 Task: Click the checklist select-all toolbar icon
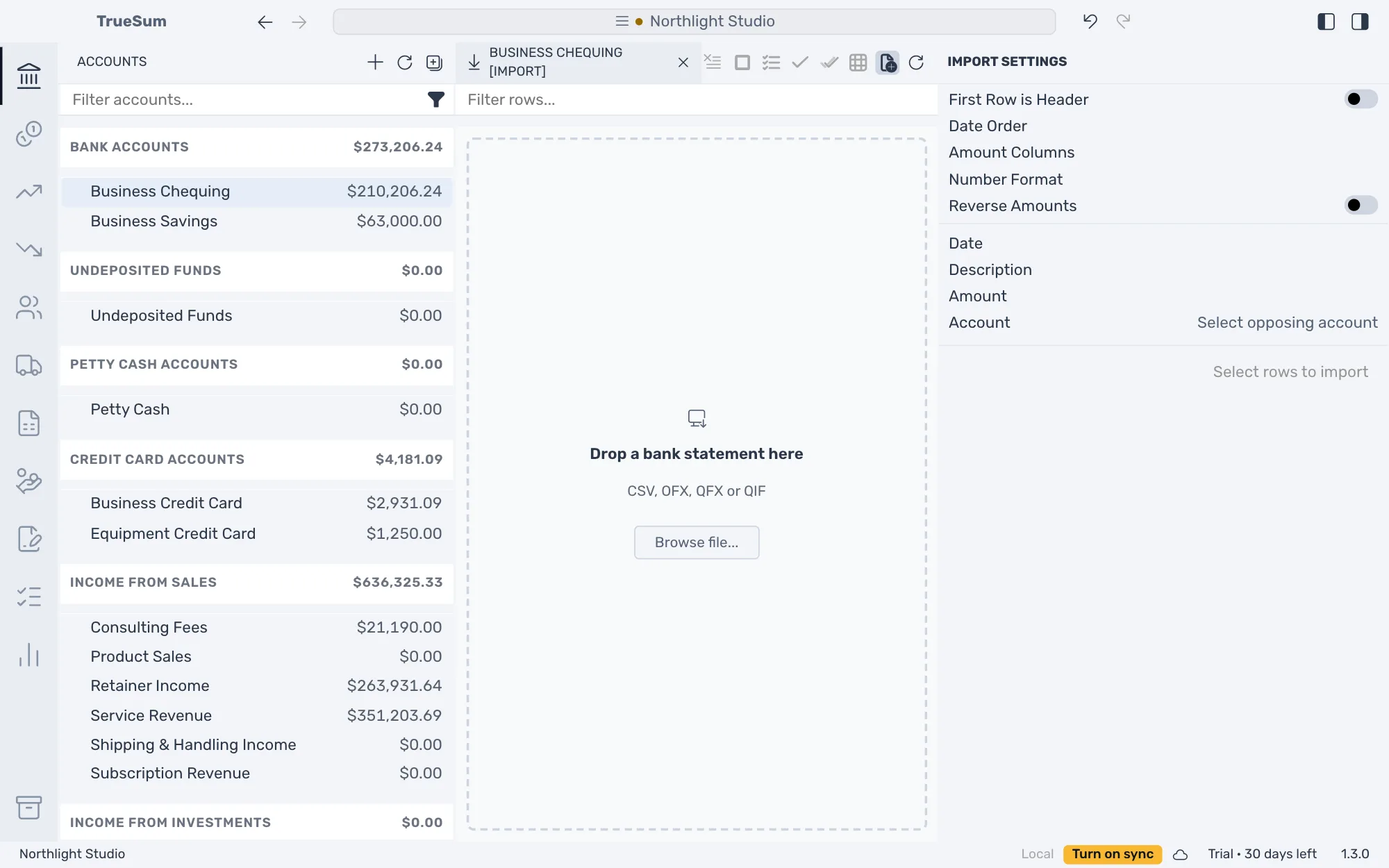click(x=771, y=62)
